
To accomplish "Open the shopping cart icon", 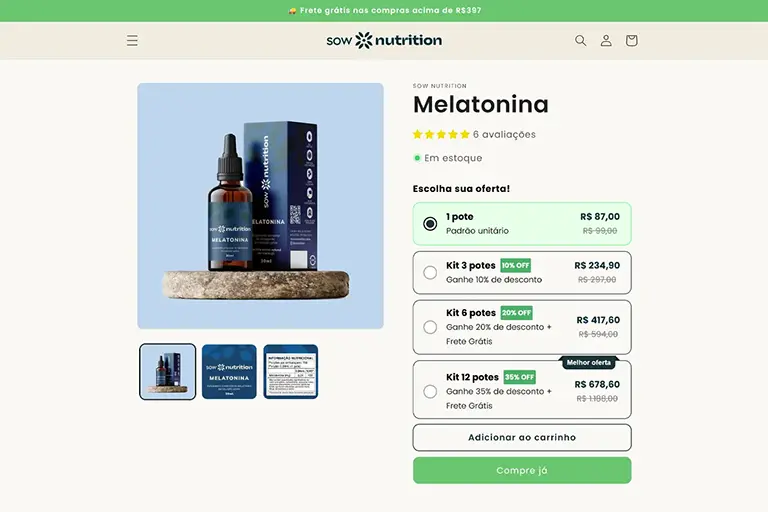I will (x=631, y=40).
